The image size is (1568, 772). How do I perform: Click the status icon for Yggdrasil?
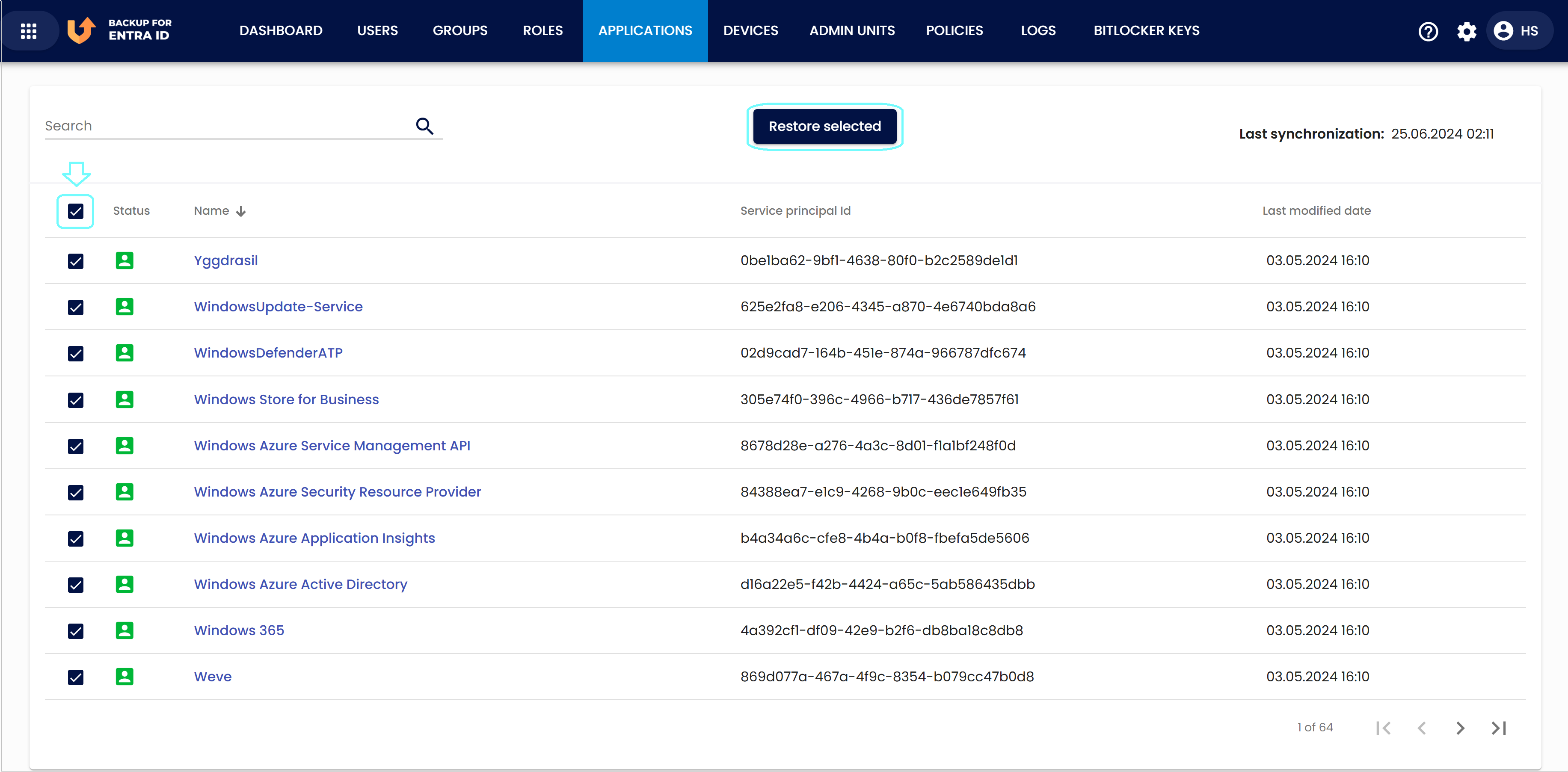click(x=124, y=260)
